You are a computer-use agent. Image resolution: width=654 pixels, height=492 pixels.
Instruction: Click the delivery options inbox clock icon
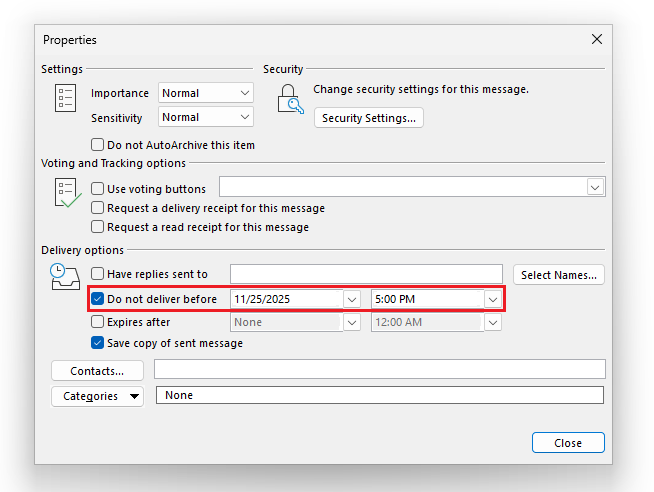pos(65,276)
